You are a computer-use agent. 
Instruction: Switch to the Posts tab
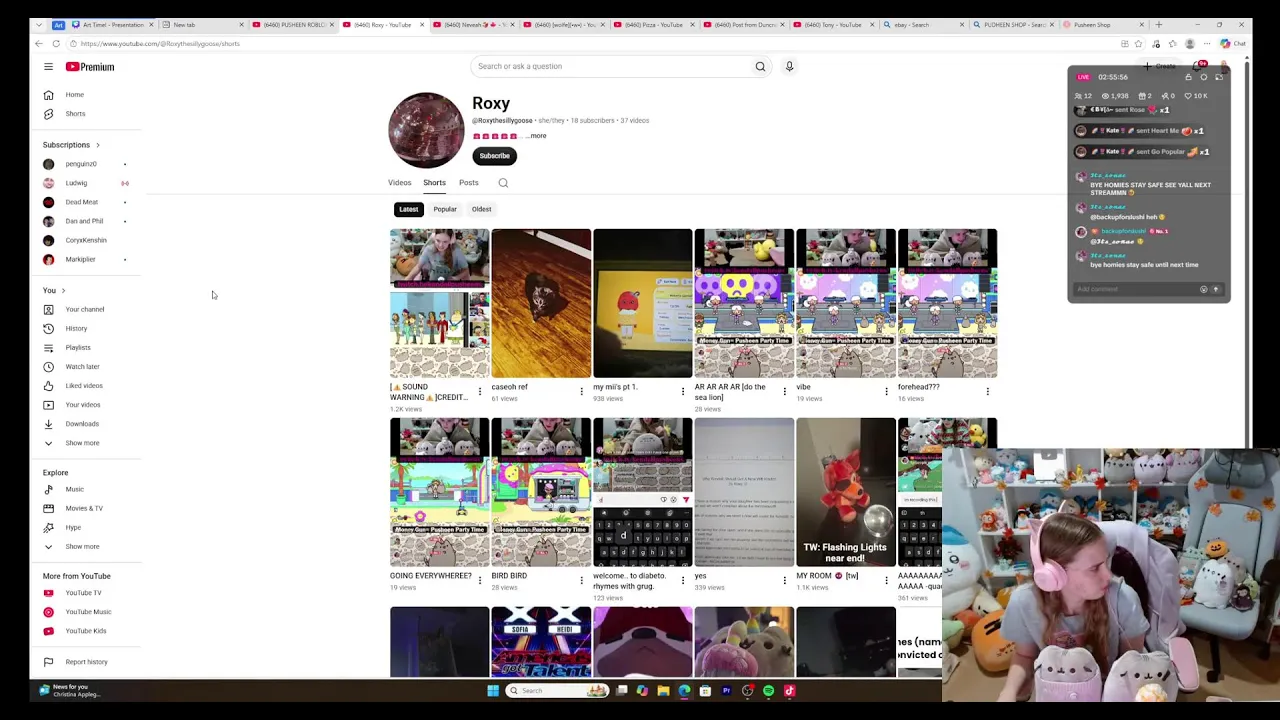(468, 183)
